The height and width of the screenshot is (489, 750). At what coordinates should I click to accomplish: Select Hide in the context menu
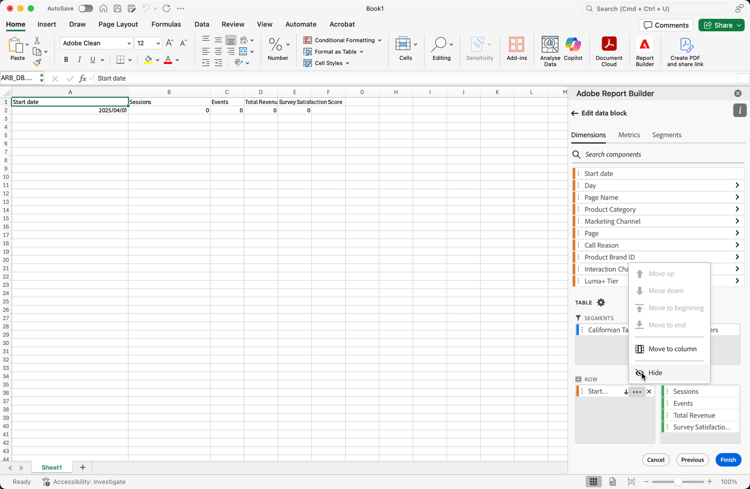(x=669, y=373)
